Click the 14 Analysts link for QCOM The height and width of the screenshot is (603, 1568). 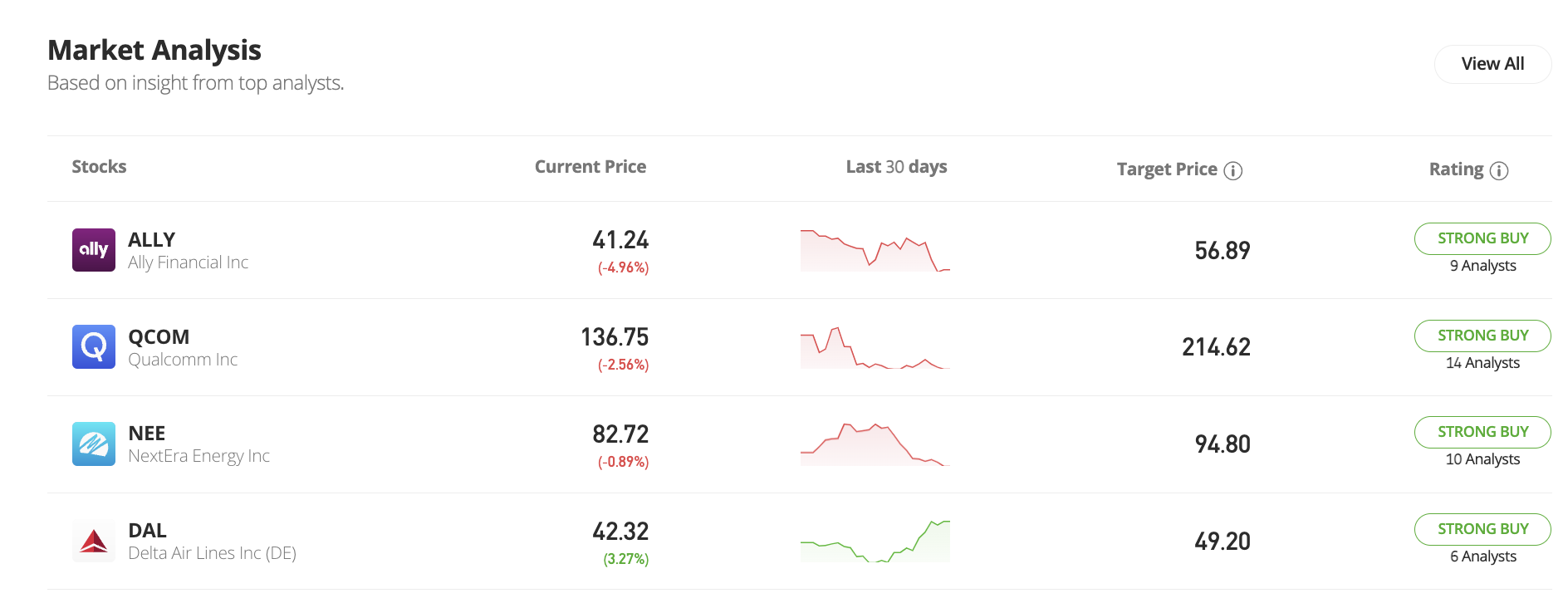coord(1482,363)
